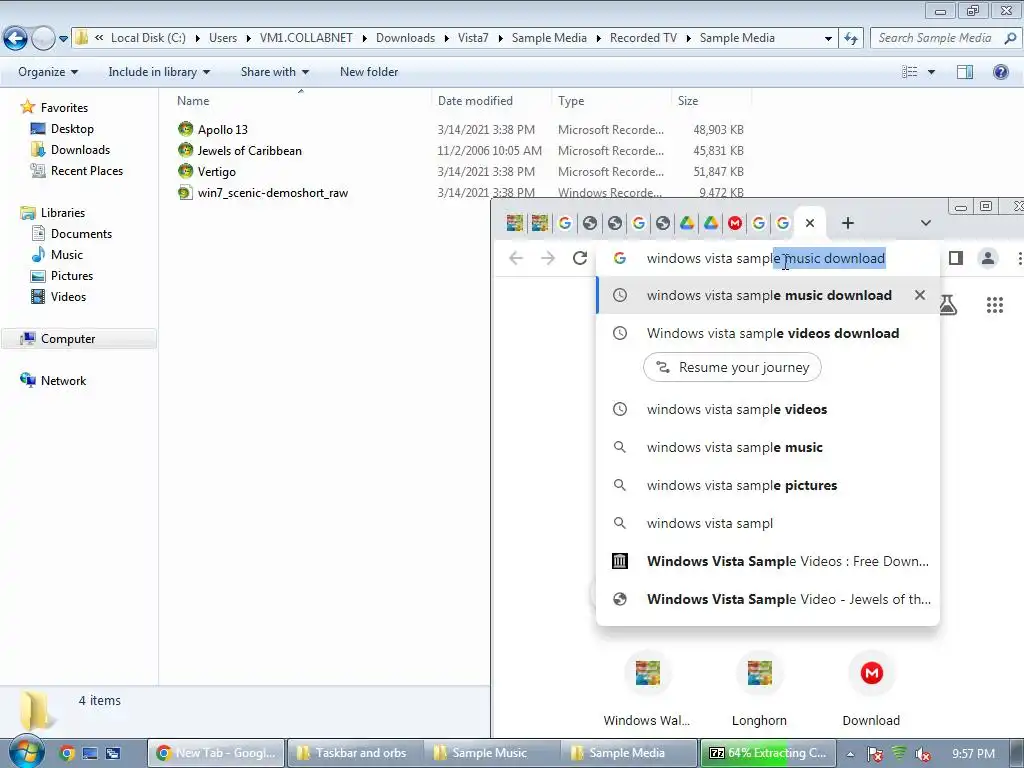The width and height of the screenshot is (1024, 768).
Task: Click the Chrome address bar text
Action: [766, 258]
